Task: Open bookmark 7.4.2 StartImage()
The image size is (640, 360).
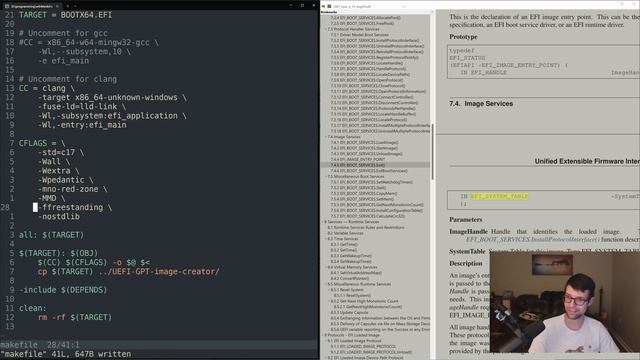Action: [364, 148]
